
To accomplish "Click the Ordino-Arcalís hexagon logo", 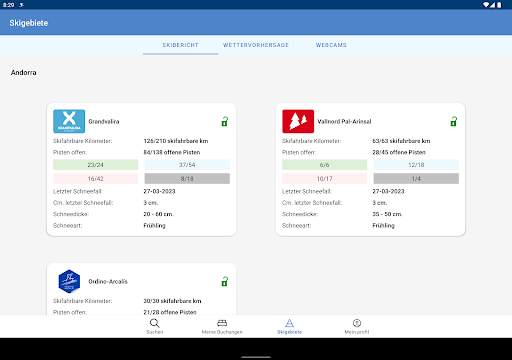I will 69,281.
